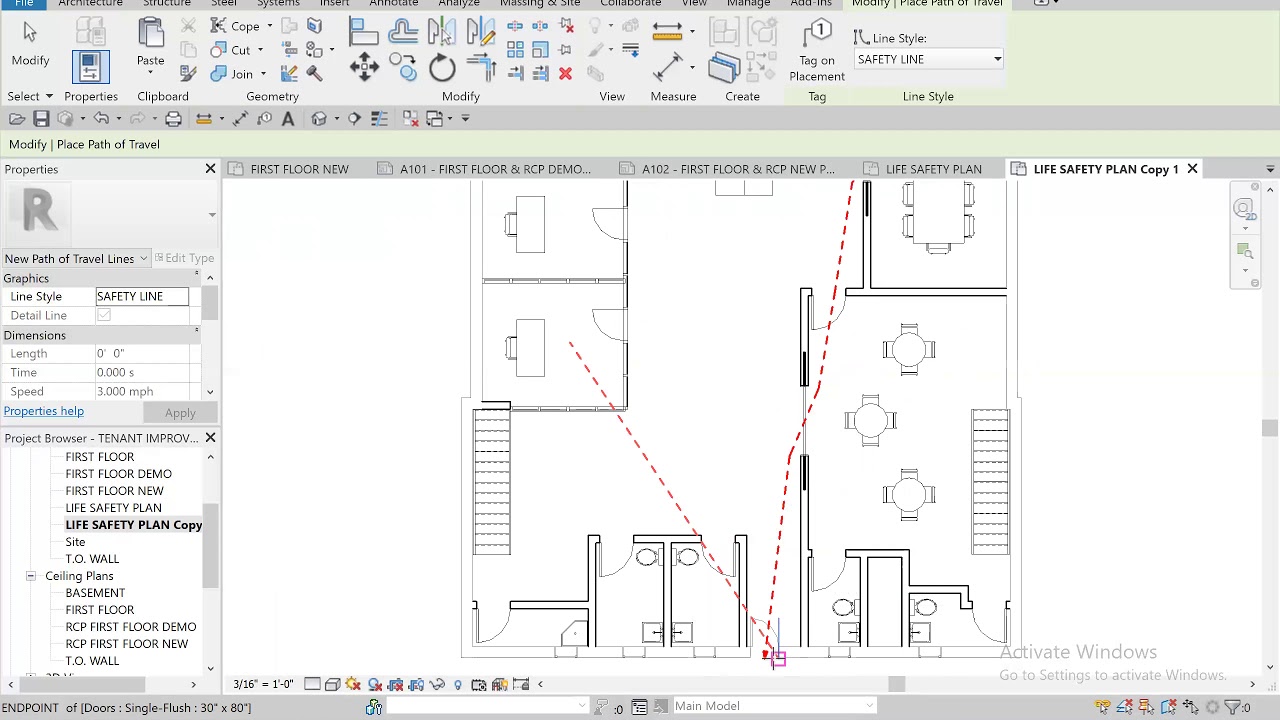Toggle Visual Style in view control bar
The height and width of the screenshot is (720, 1280).
tap(332, 684)
